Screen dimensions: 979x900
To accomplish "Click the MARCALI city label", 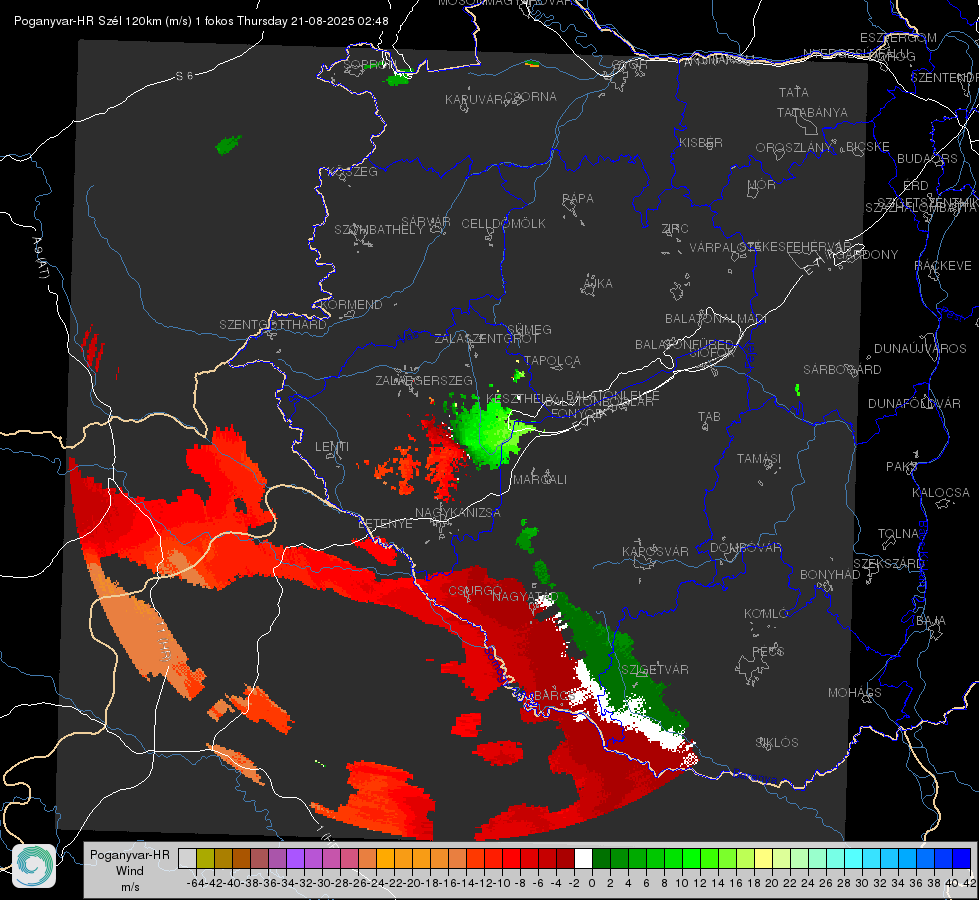I will [x=540, y=480].
